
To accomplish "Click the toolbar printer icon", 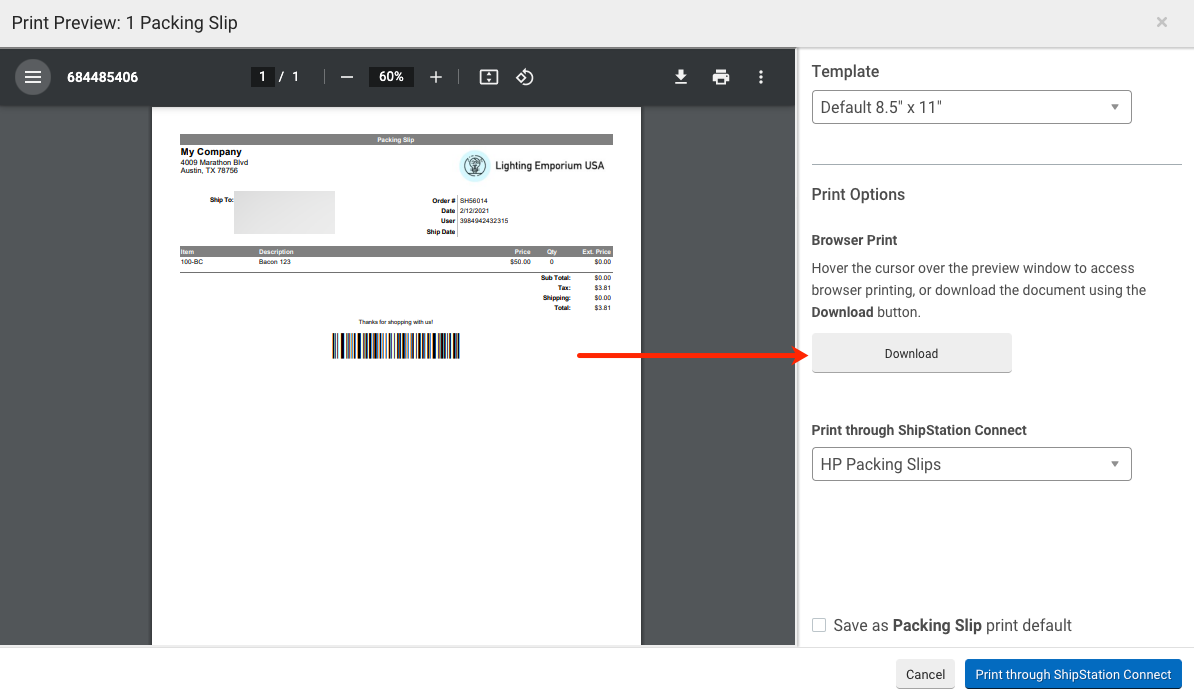I will [x=721, y=76].
